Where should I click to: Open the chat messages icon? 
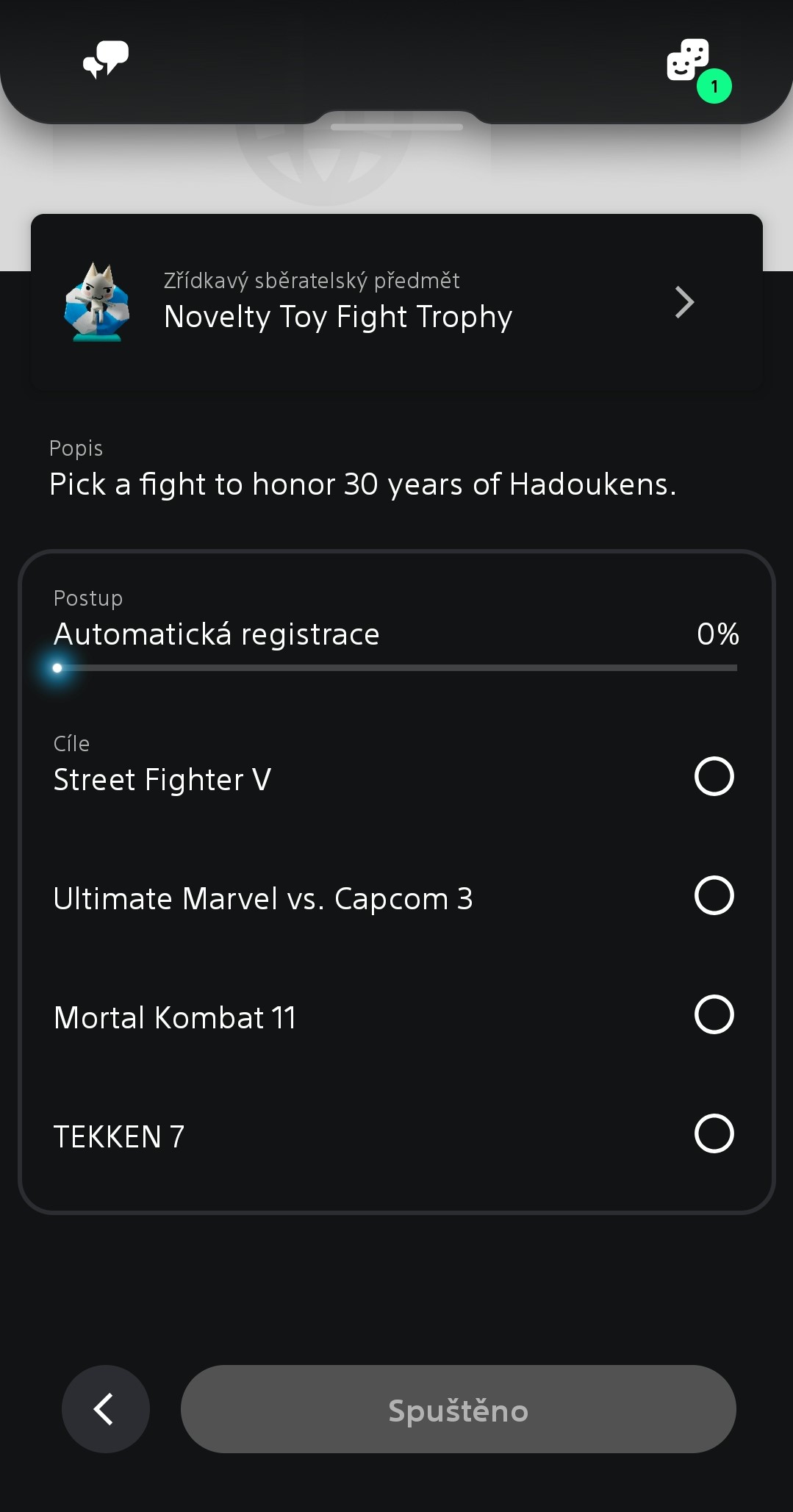105,60
